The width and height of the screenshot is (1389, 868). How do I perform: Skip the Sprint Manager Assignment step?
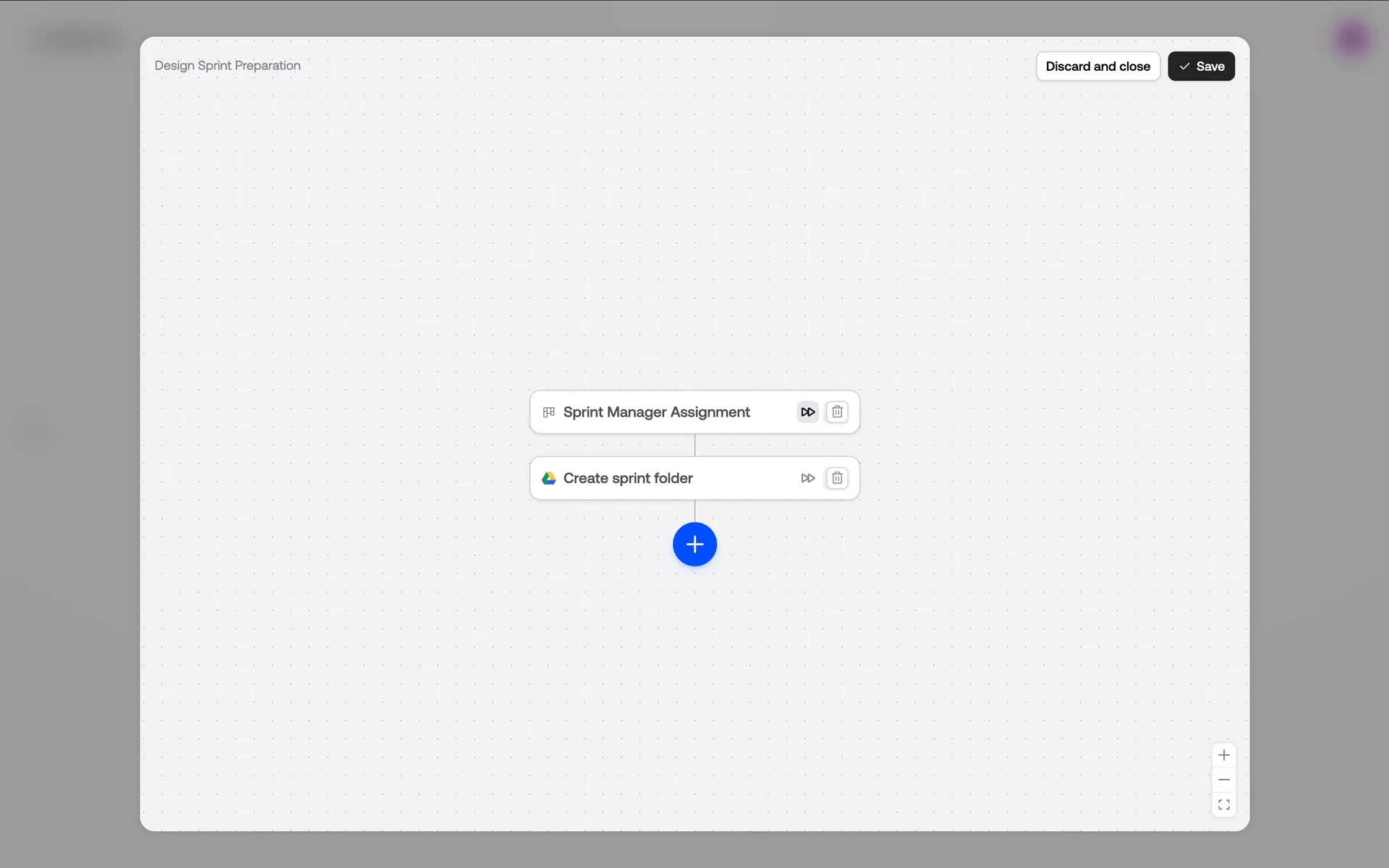click(x=807, y=412)
